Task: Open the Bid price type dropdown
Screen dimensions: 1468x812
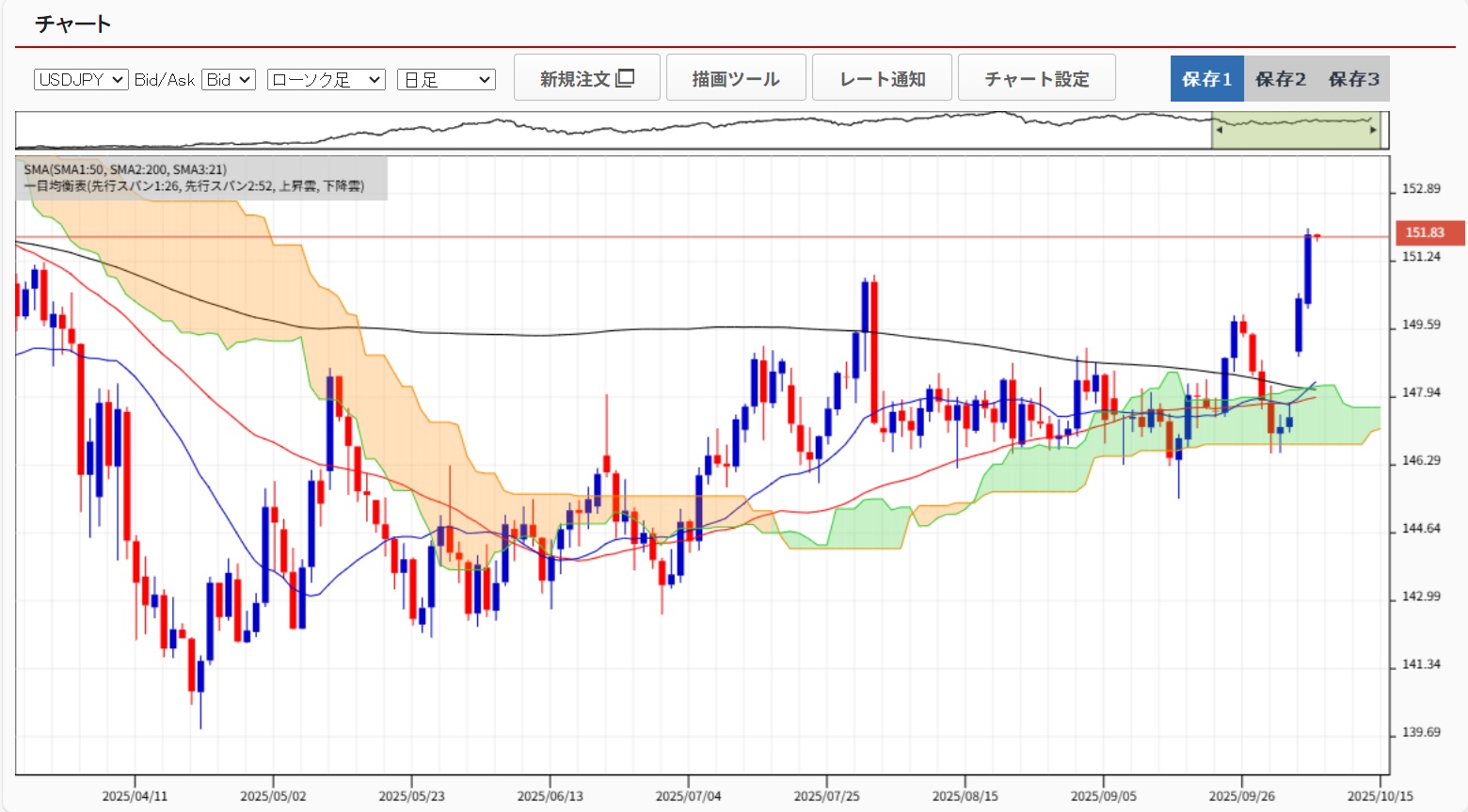Action: coord(230,80)
